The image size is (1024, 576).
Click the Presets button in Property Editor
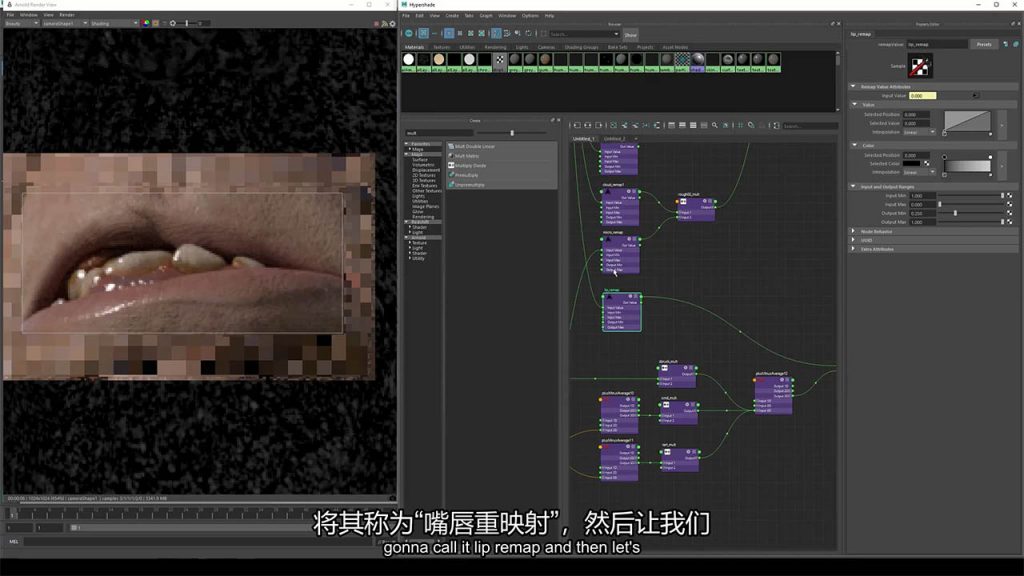984,44
